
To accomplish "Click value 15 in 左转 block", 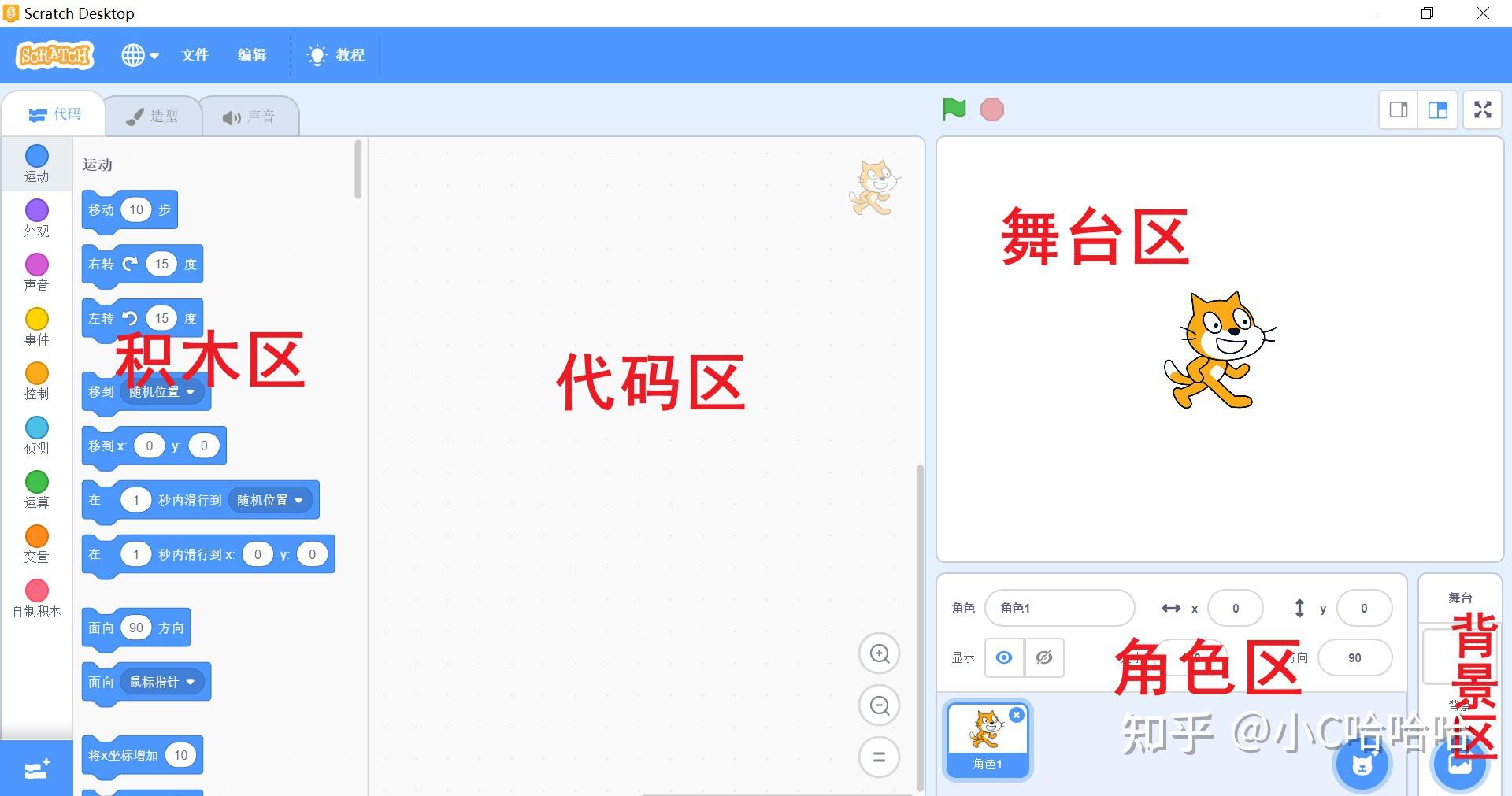I will tap(161, 318).
